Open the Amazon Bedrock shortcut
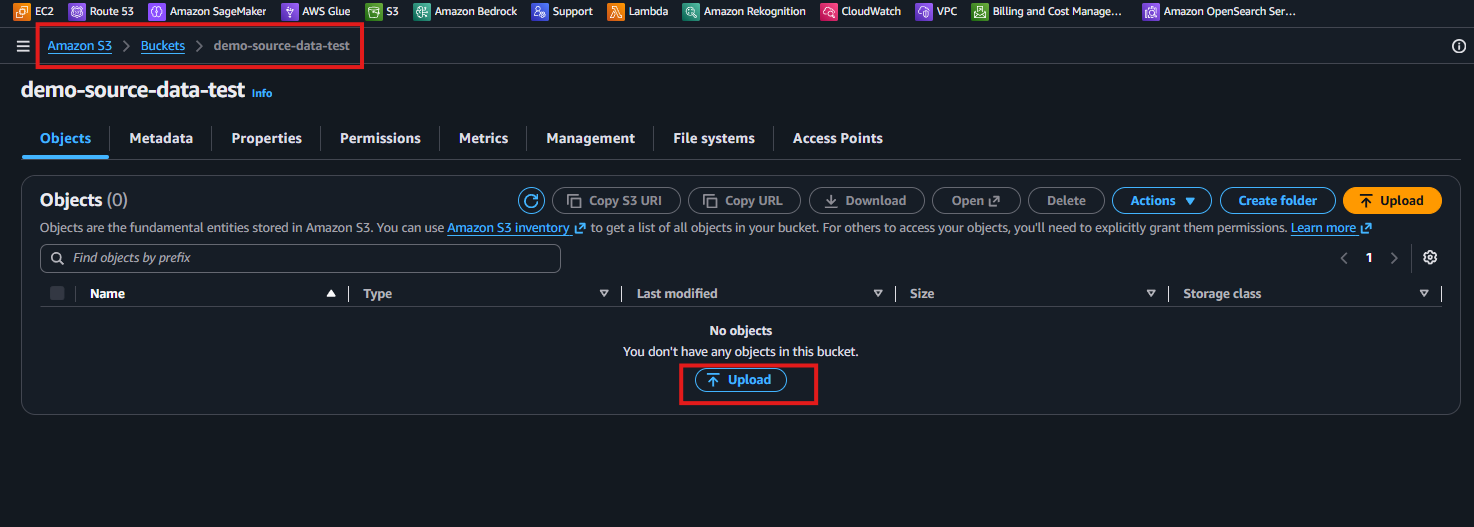 pyautogui.click(x=466, y=12)
